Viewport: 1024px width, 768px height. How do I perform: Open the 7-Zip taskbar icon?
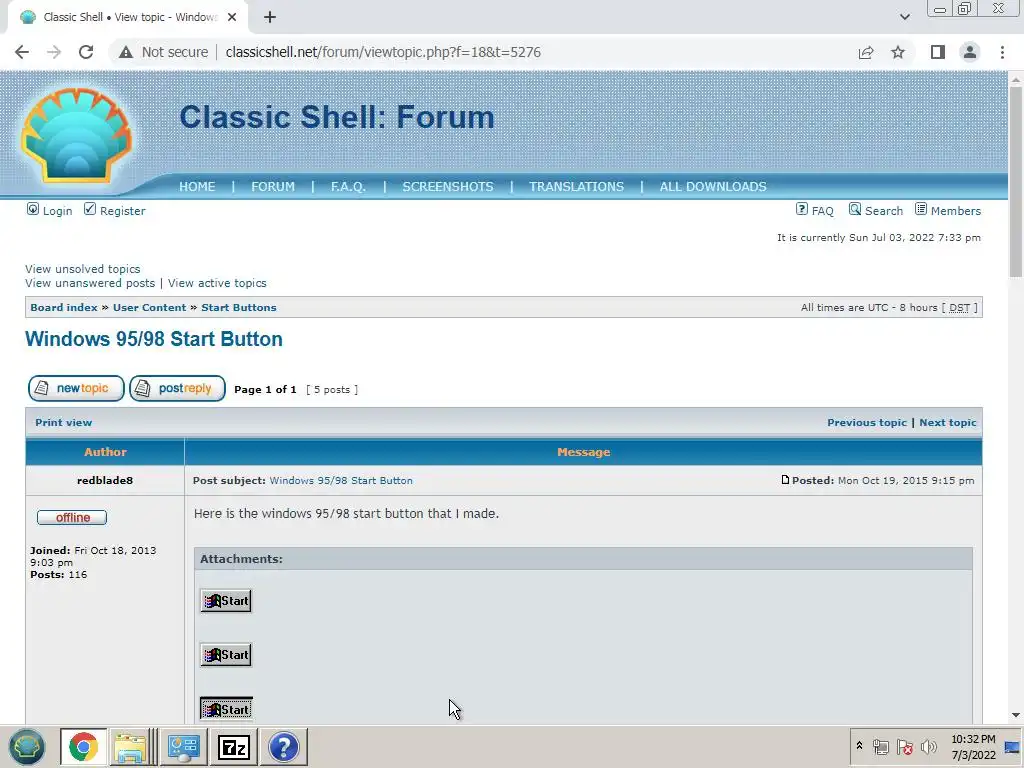point(234,747)
